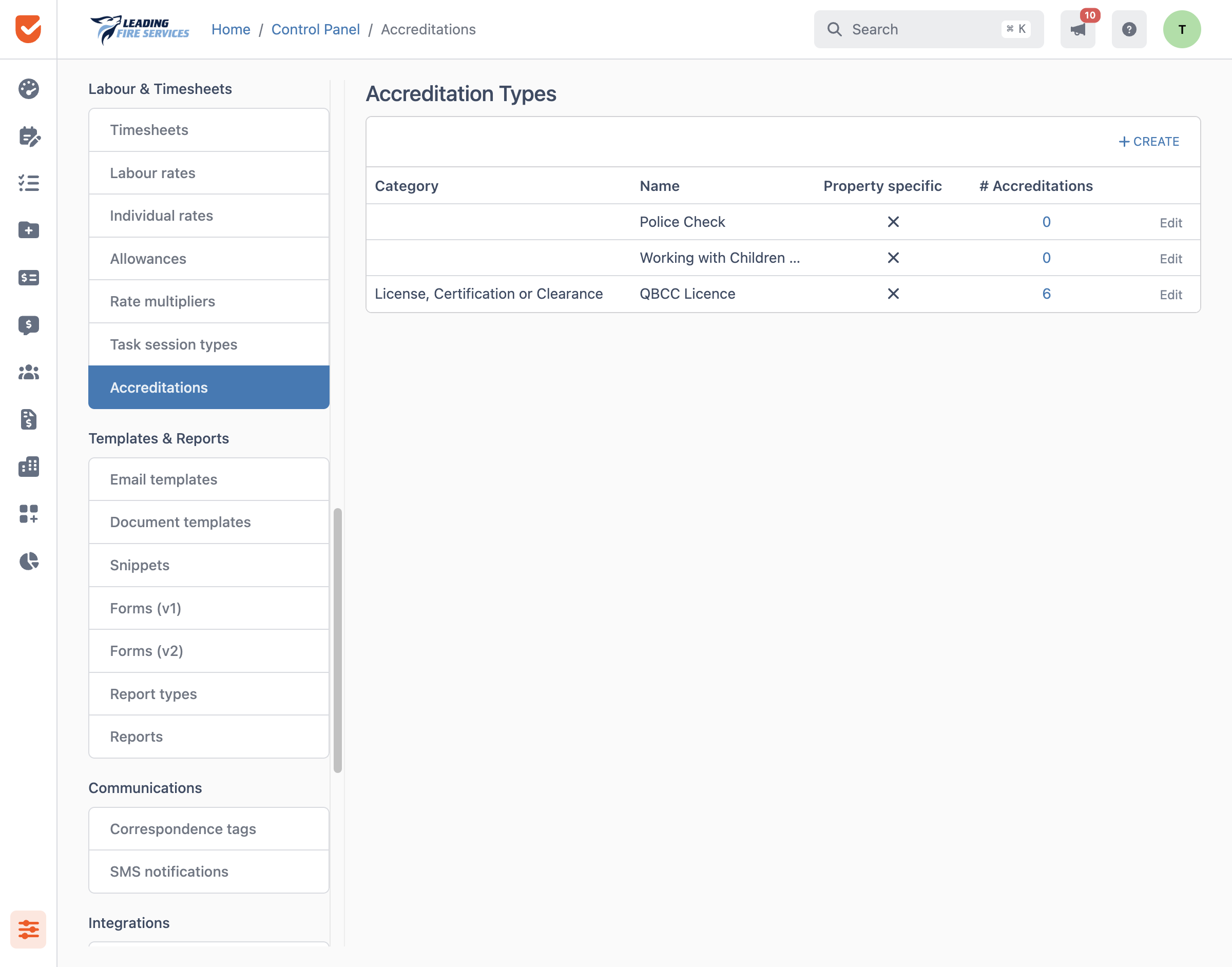Open the checklist tasks icon in sidebar

point(28,183)
